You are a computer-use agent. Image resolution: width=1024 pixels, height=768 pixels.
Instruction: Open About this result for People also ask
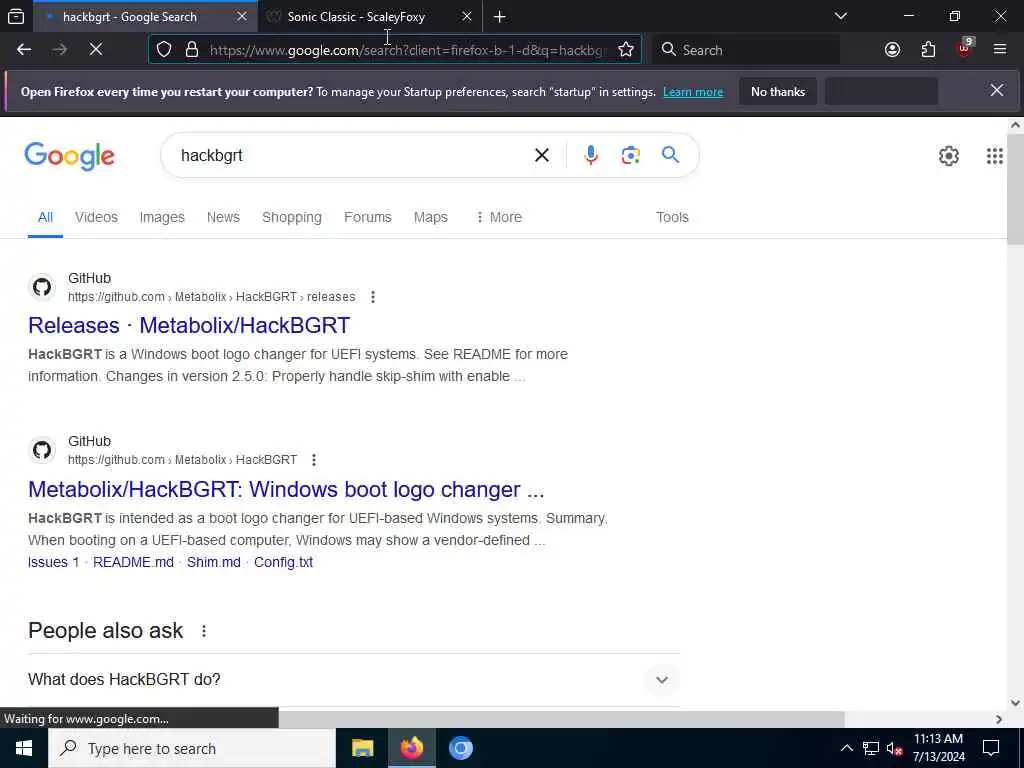[204, 631]
